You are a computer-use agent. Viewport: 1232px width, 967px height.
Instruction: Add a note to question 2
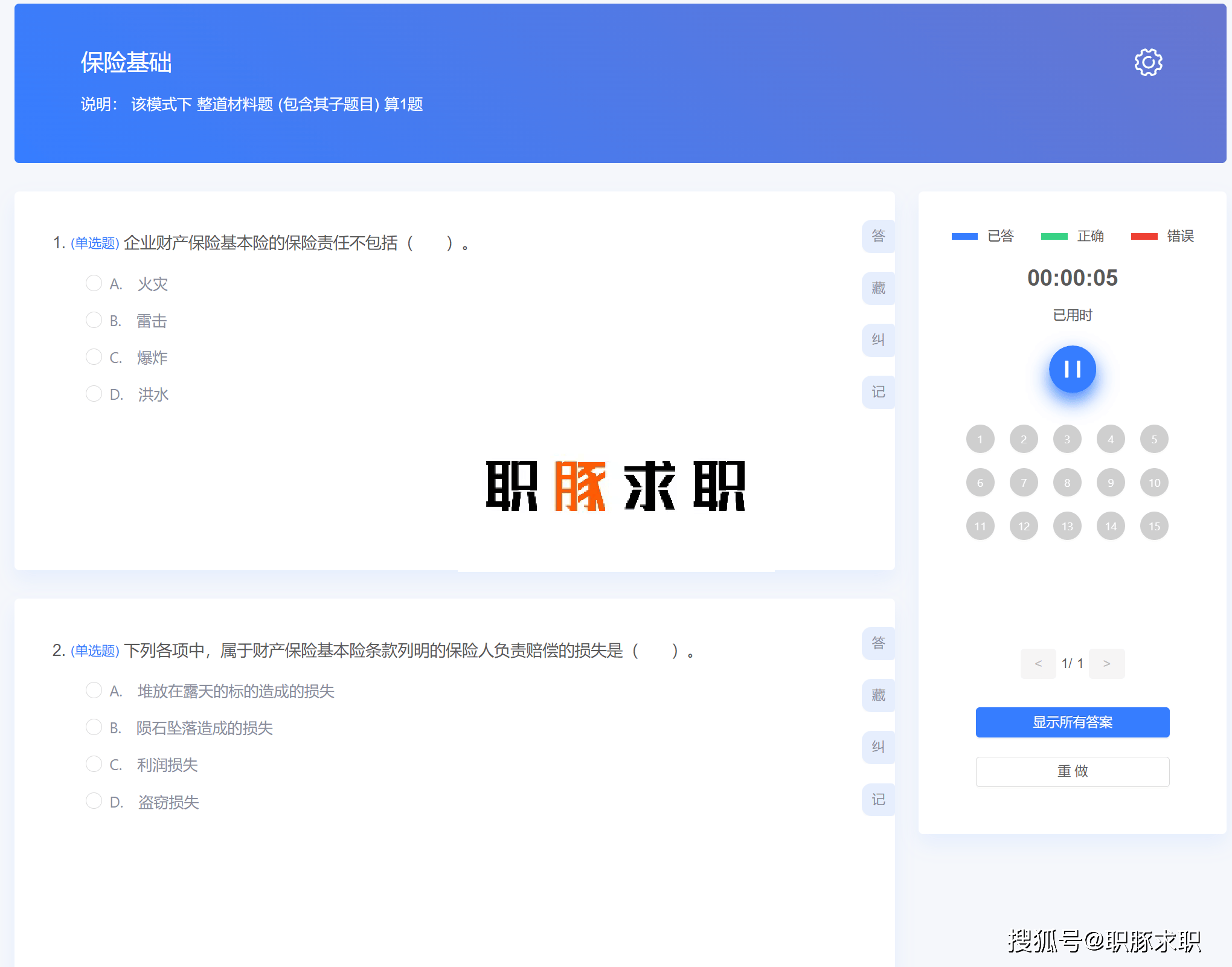[877, 800]
